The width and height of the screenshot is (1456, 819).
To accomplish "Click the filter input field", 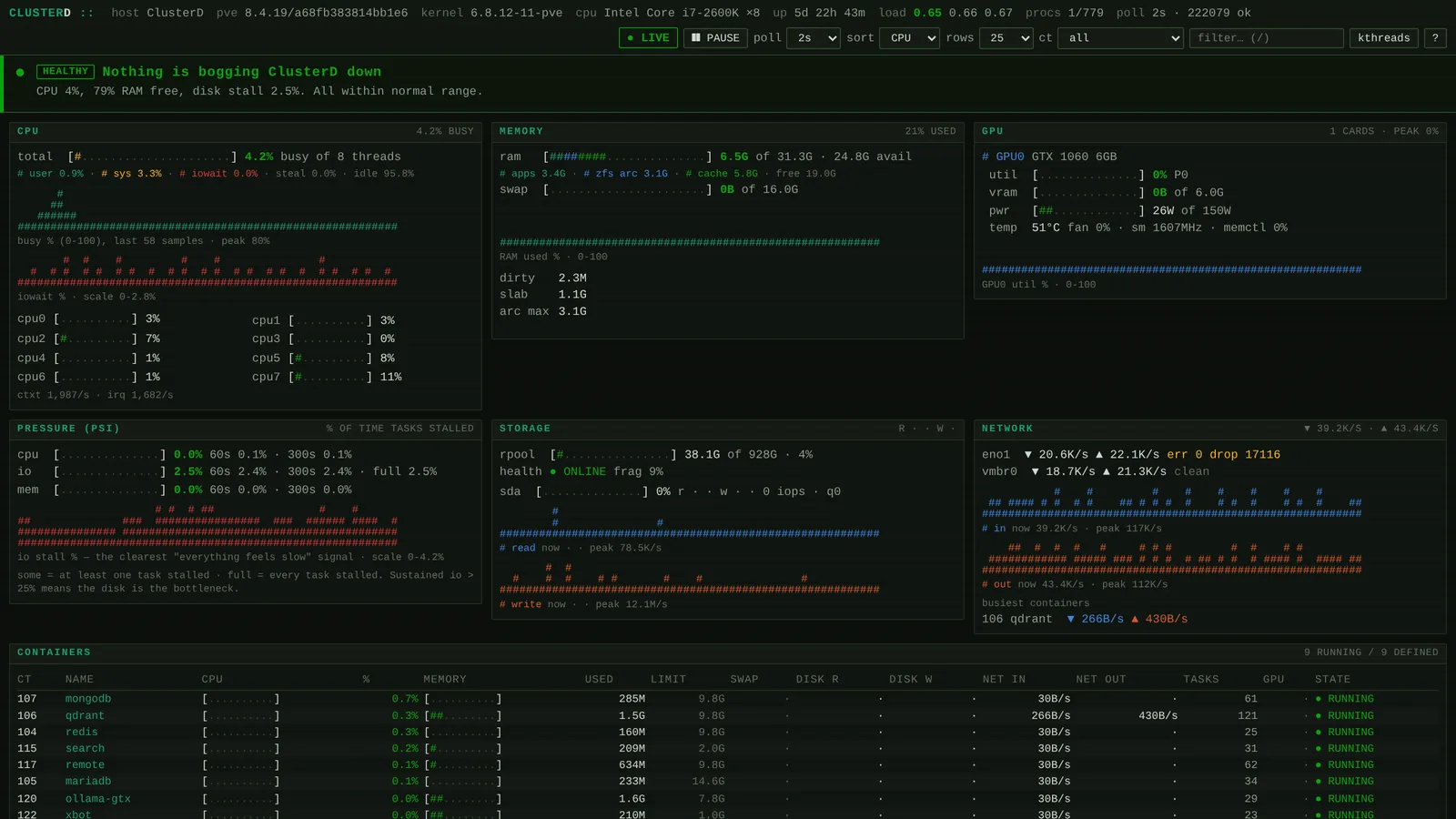I will (1266, 38).
